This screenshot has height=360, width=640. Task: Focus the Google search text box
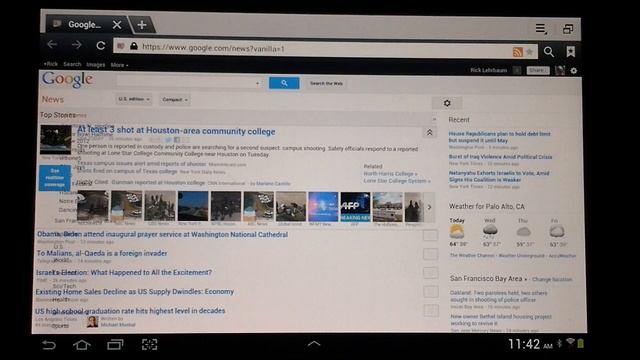pyautogui.click(x=189, y=82)
